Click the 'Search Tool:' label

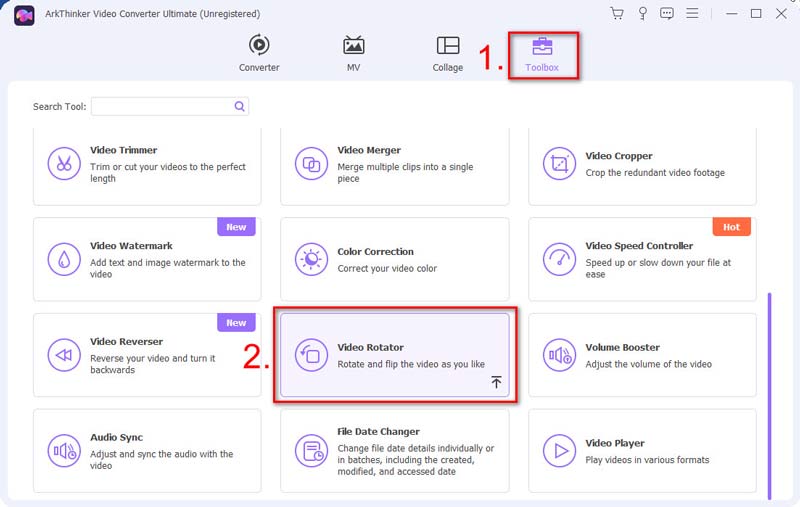[60, 107]
